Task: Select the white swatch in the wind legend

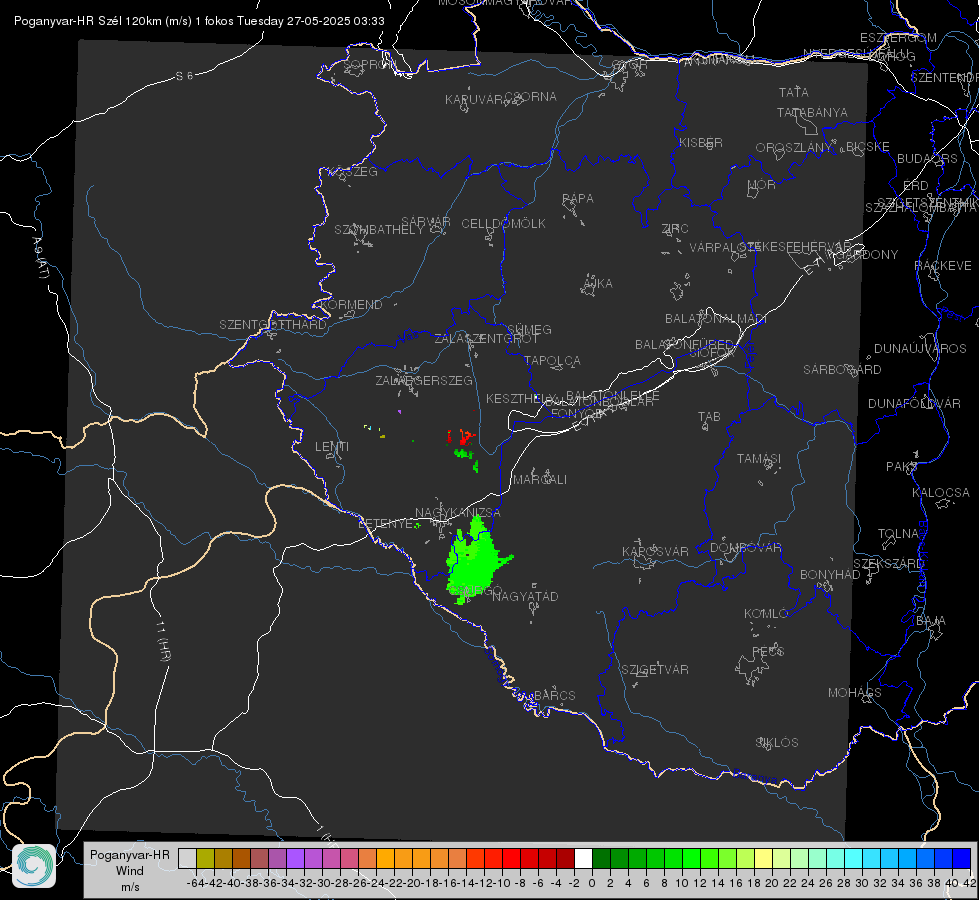Action: tap(583, 859)
